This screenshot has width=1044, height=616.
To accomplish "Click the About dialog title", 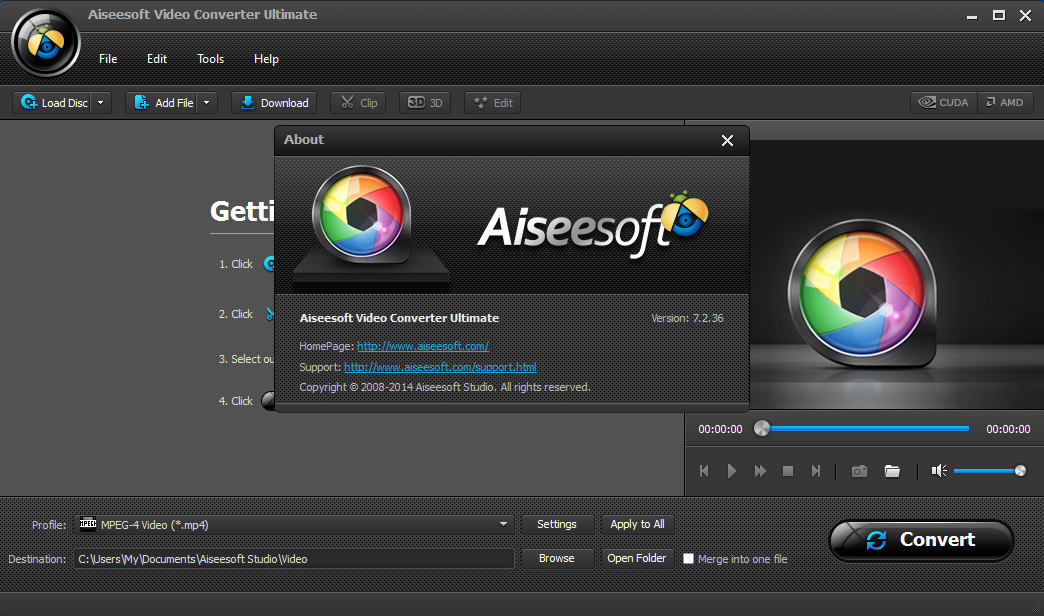I will [x=304, y=139].
